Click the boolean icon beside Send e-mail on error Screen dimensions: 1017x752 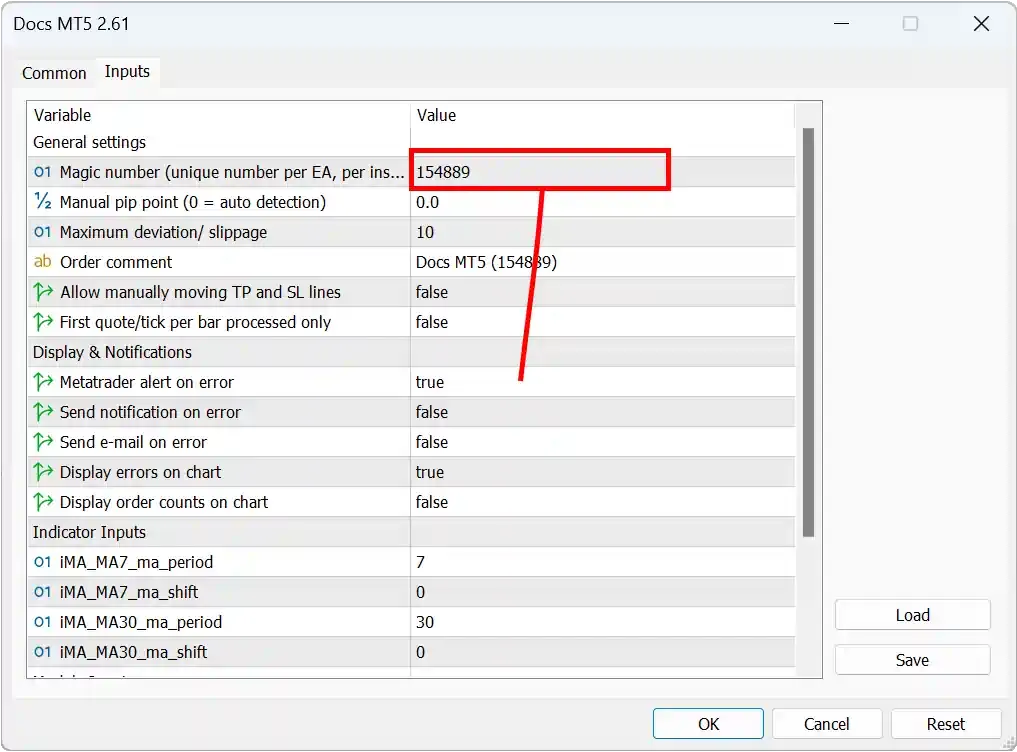click(42, 442)
